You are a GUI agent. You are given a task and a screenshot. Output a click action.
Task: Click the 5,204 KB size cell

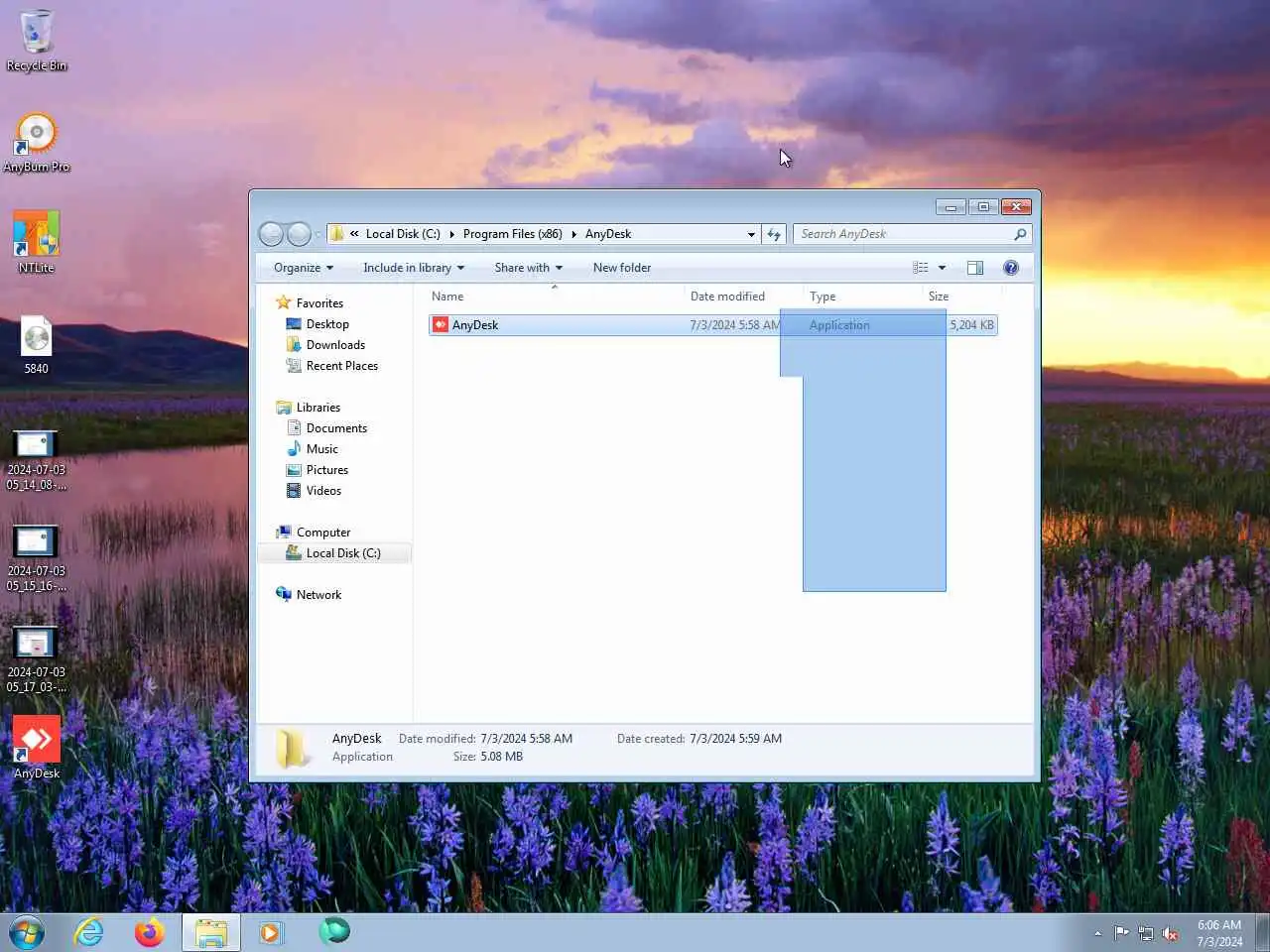point(971,325)
